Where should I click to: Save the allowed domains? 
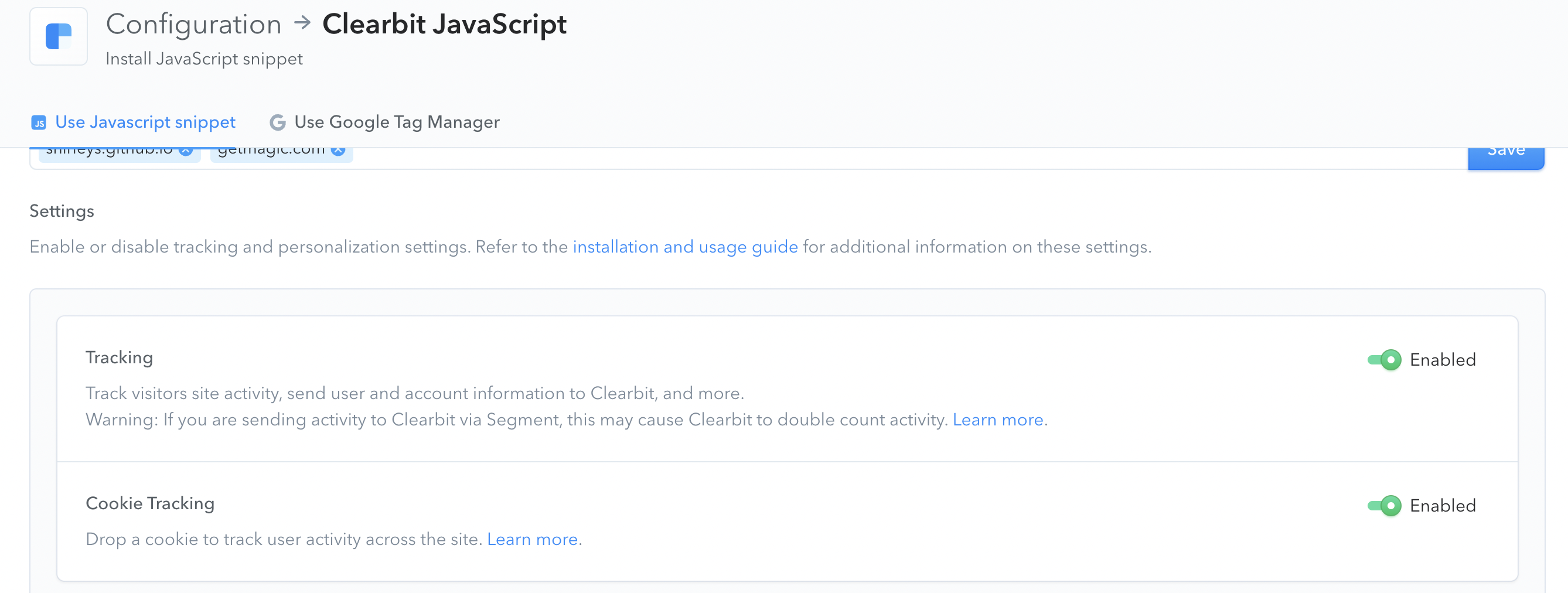tap(1506, 158)
